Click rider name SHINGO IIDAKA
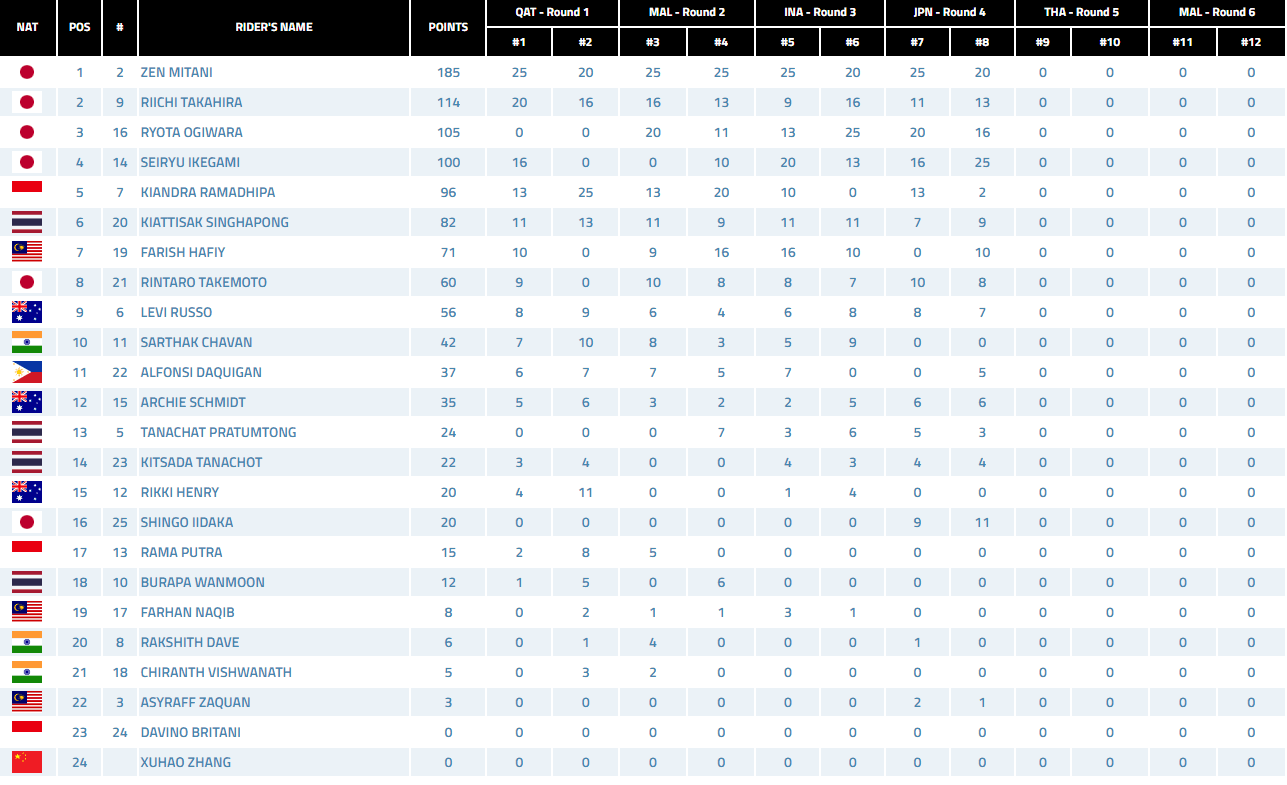 (187, 522)
